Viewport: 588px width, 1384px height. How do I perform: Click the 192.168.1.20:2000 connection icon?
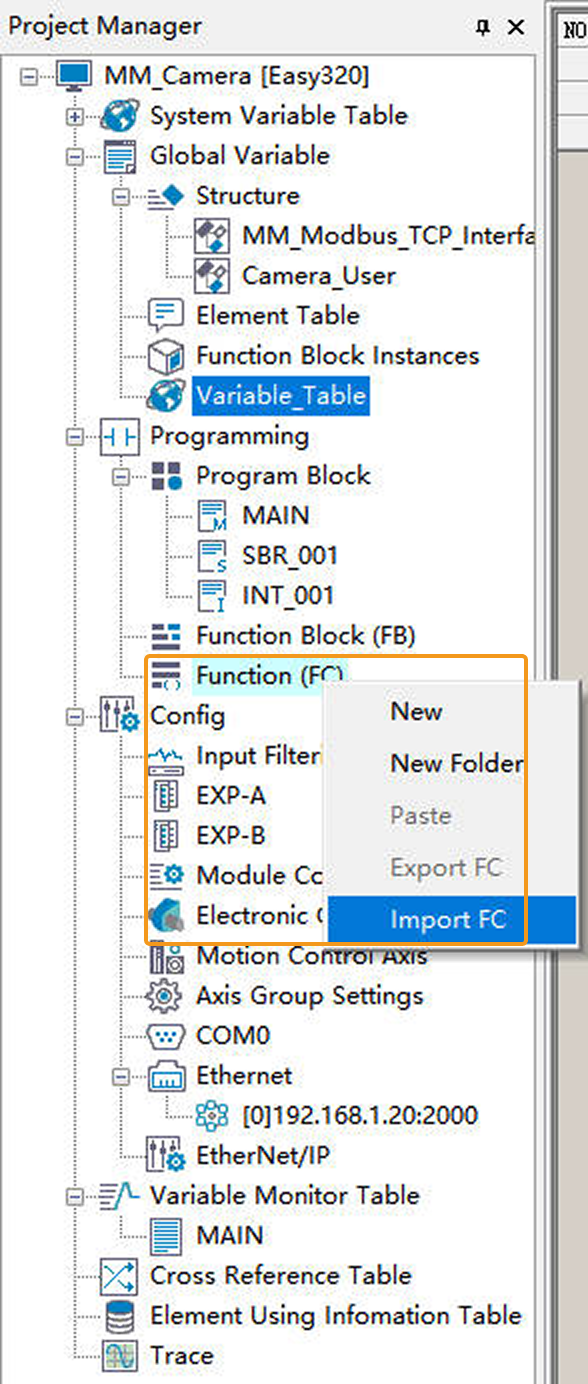(x=212, y=1116)
